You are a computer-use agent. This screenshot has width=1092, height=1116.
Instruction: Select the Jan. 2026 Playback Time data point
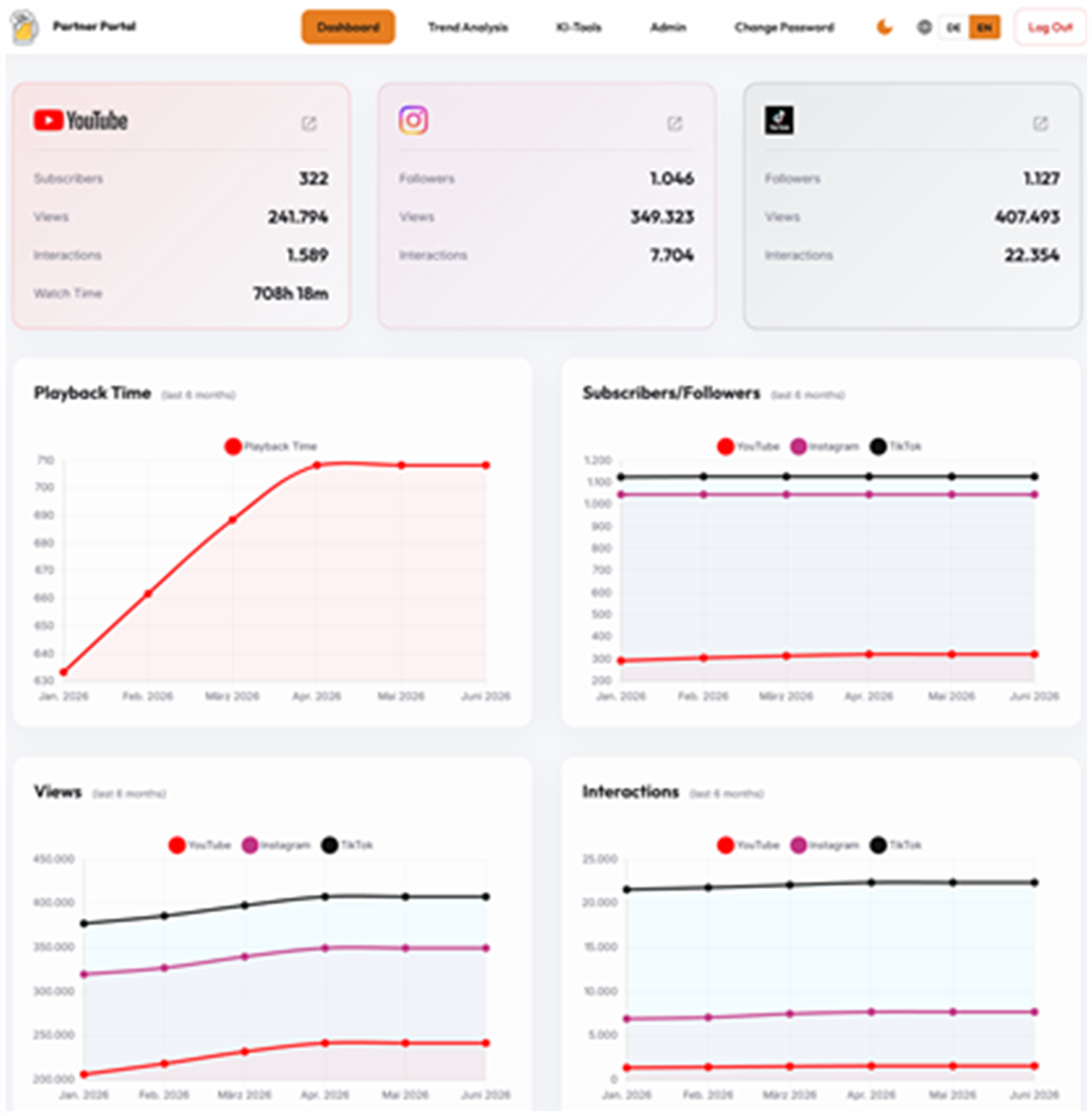pyautogui.click(x=64, y=672)
